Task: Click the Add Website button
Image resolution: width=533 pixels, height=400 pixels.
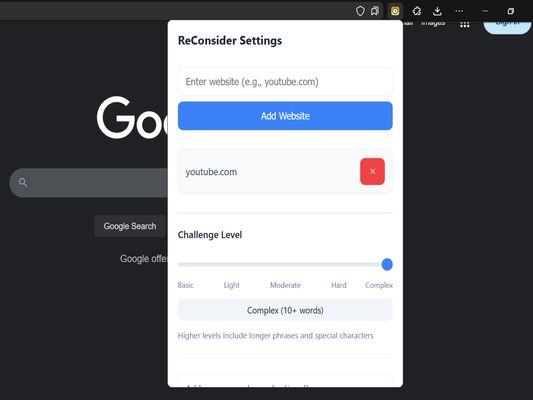Action: point(285,116)
